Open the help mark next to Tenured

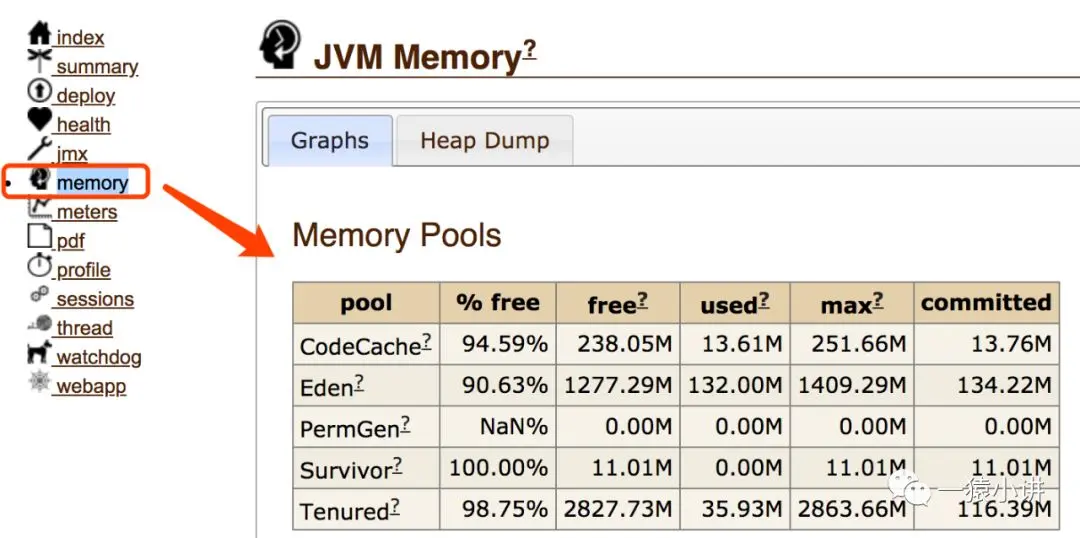coord(395,507)
